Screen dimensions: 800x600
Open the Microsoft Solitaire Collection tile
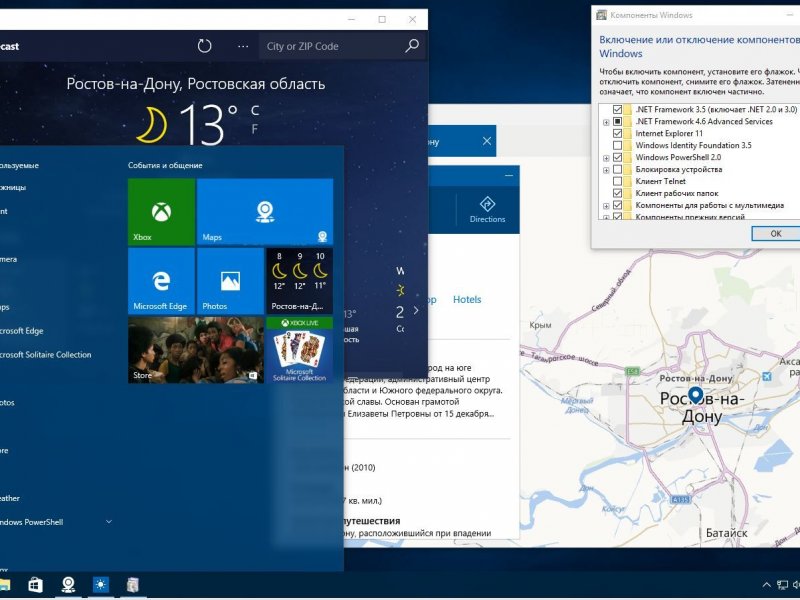tap(299, 350)
